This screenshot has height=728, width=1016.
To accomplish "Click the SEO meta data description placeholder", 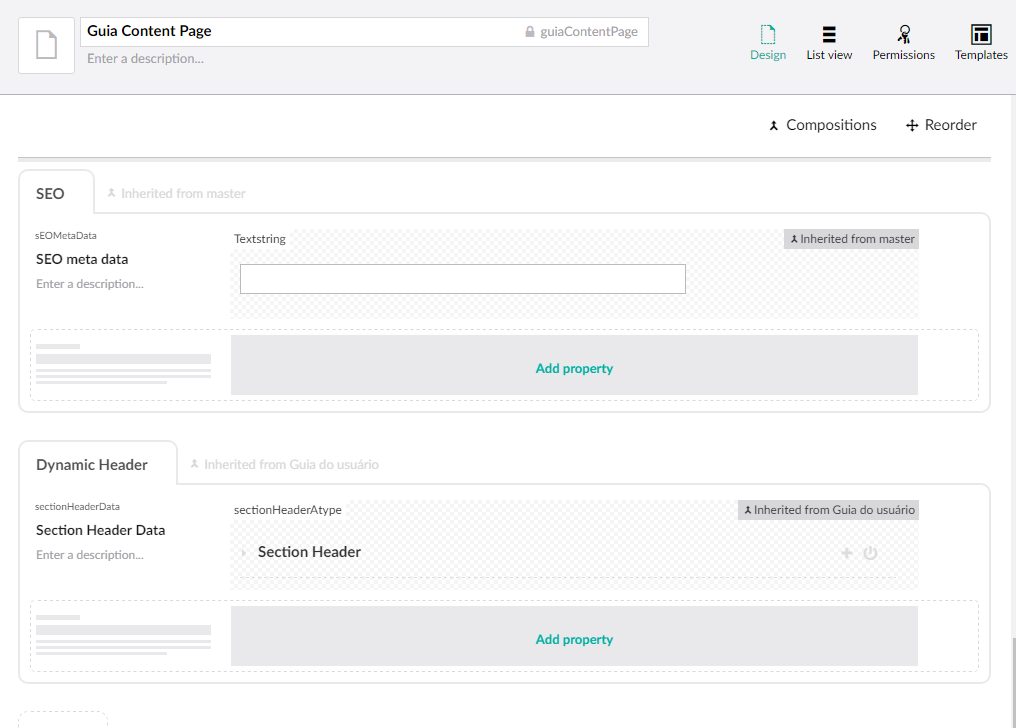I will [x=90, y=284].
